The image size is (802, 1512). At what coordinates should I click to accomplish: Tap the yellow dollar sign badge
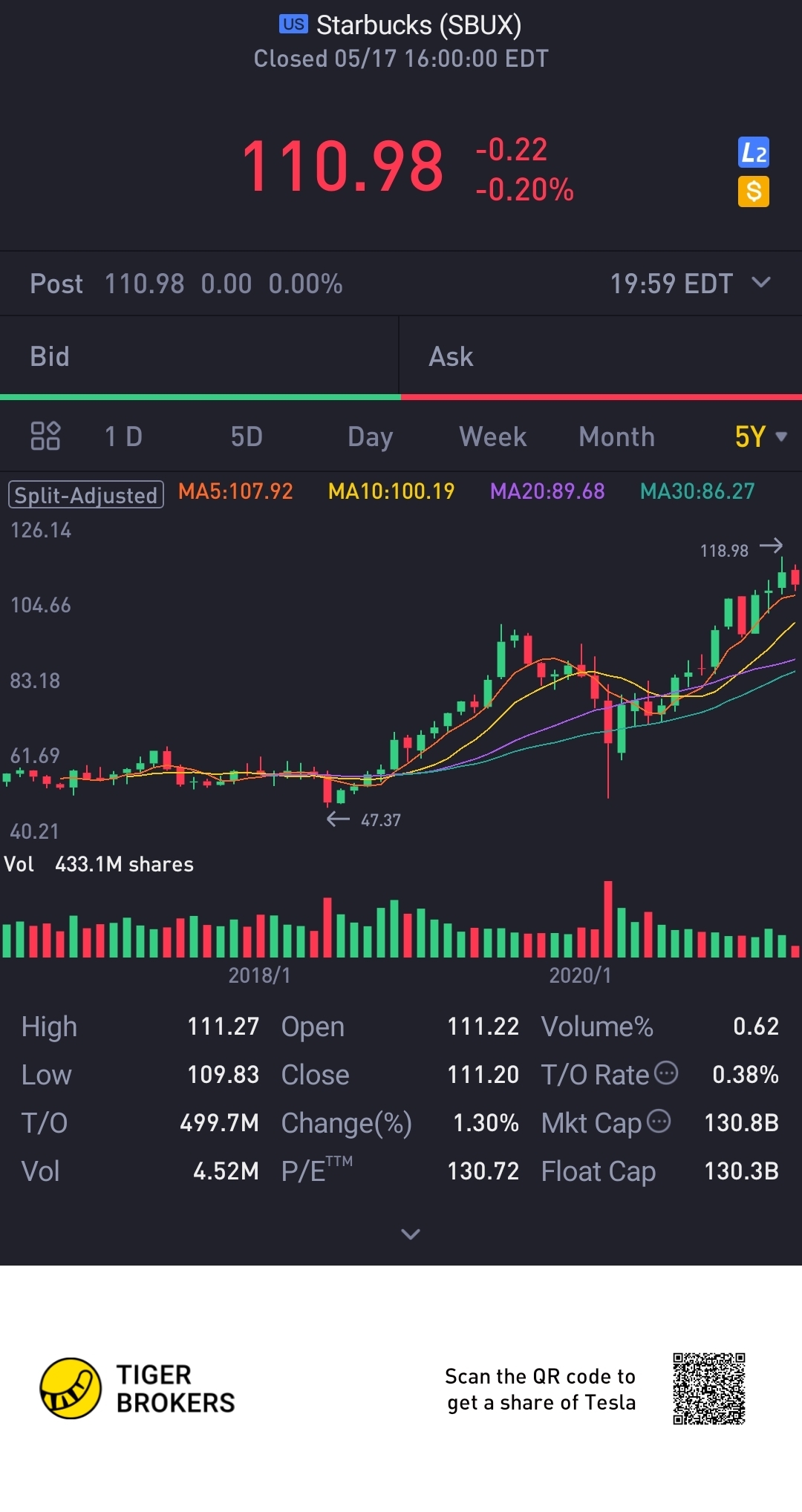tap(753, 192)
